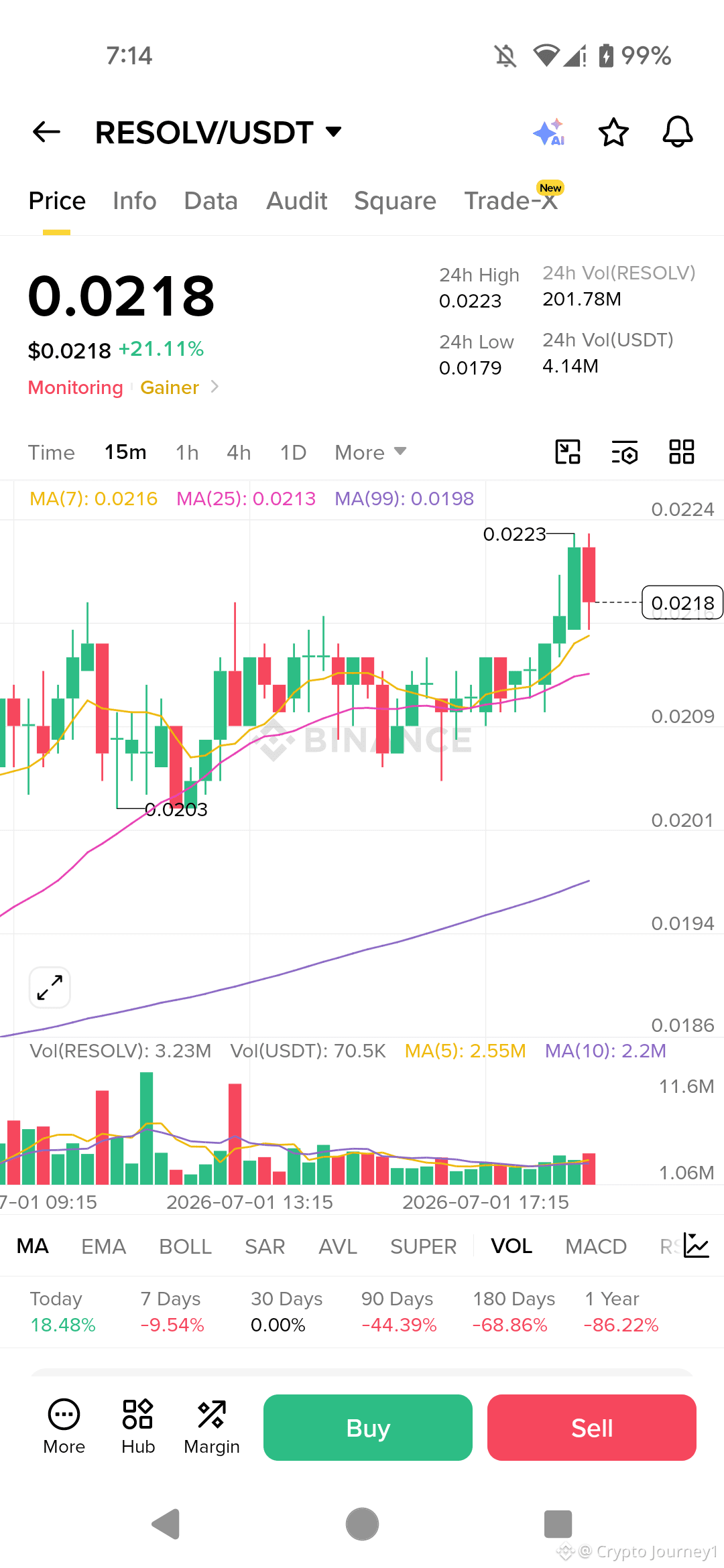Add RESOLV/USDT to favorites with star
This screenshot has height=1568, width=724.
(613, 132)
